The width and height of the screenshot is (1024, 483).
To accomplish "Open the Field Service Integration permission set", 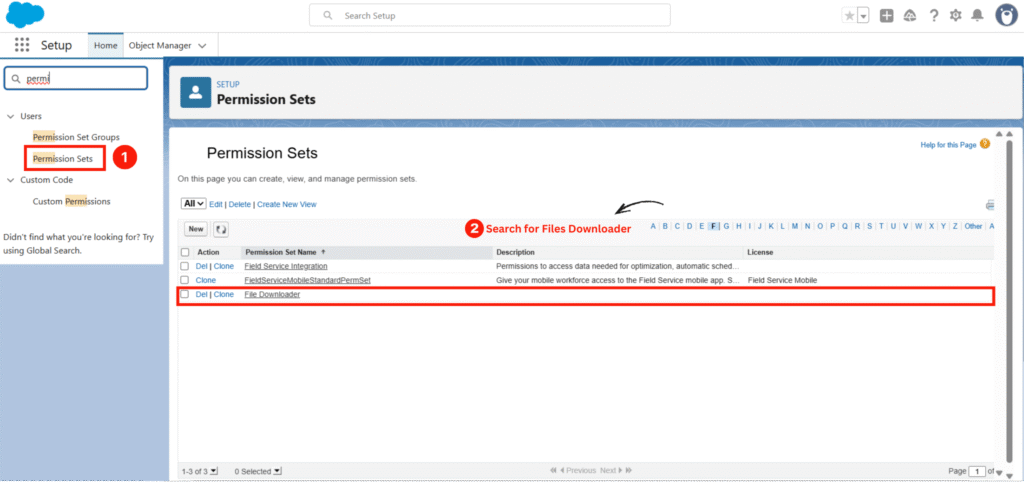I will (286, 266).
